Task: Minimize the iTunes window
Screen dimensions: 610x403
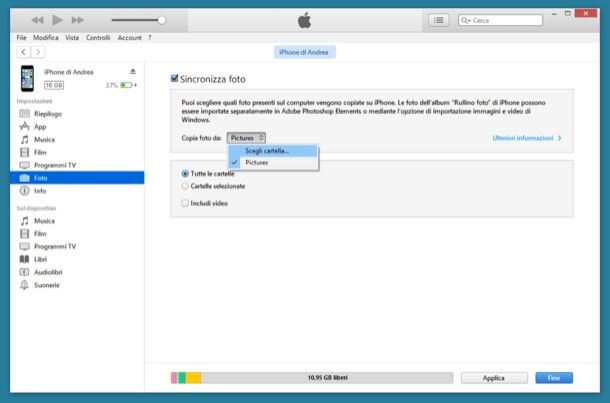Action: click(x=554, y=14)
